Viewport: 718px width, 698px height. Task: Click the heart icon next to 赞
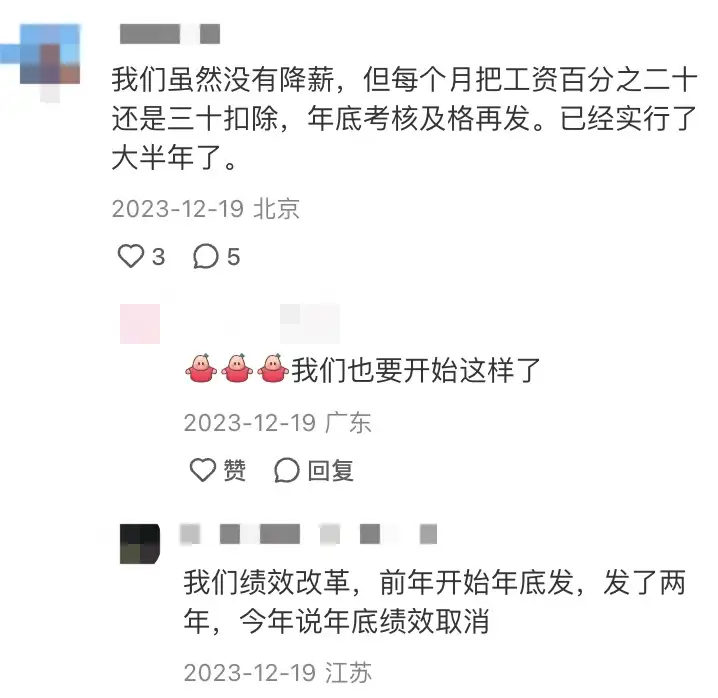pyautogui.click(x=203, y=470)
